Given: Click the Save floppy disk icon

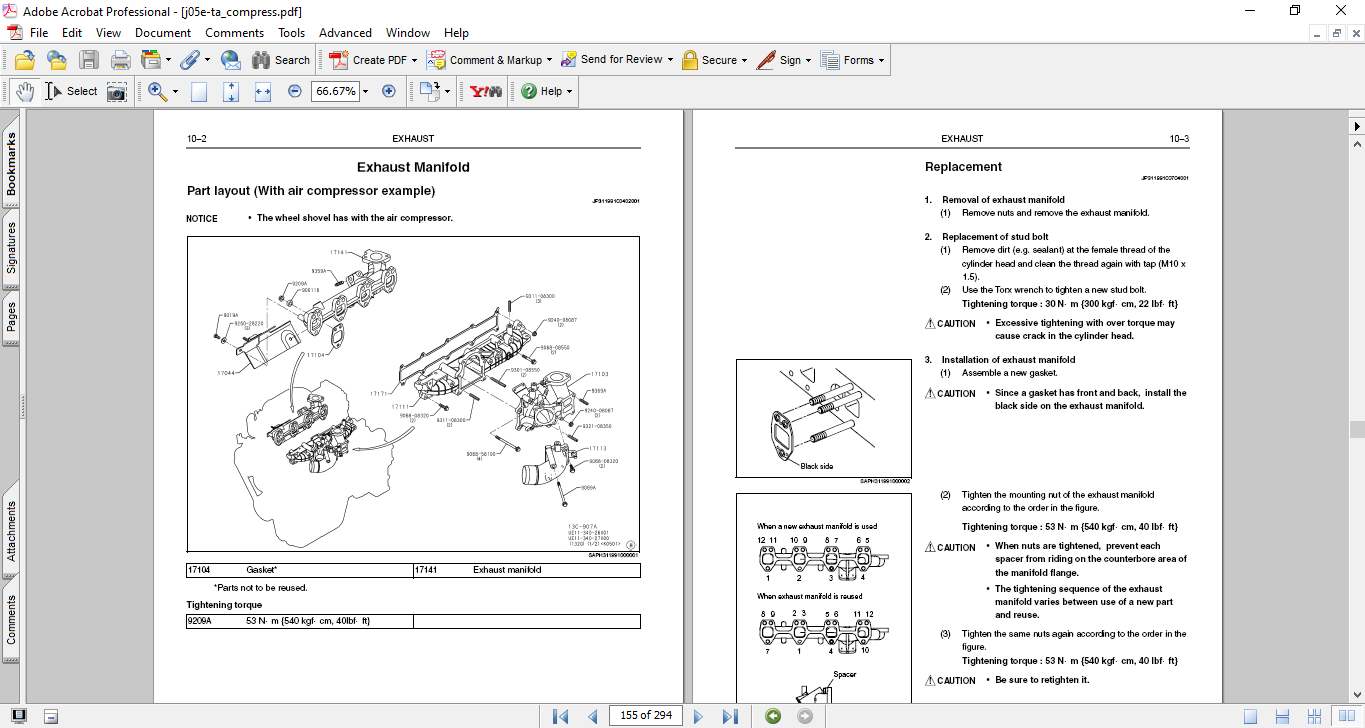Looking at the screenshot, I should (89, 60).
